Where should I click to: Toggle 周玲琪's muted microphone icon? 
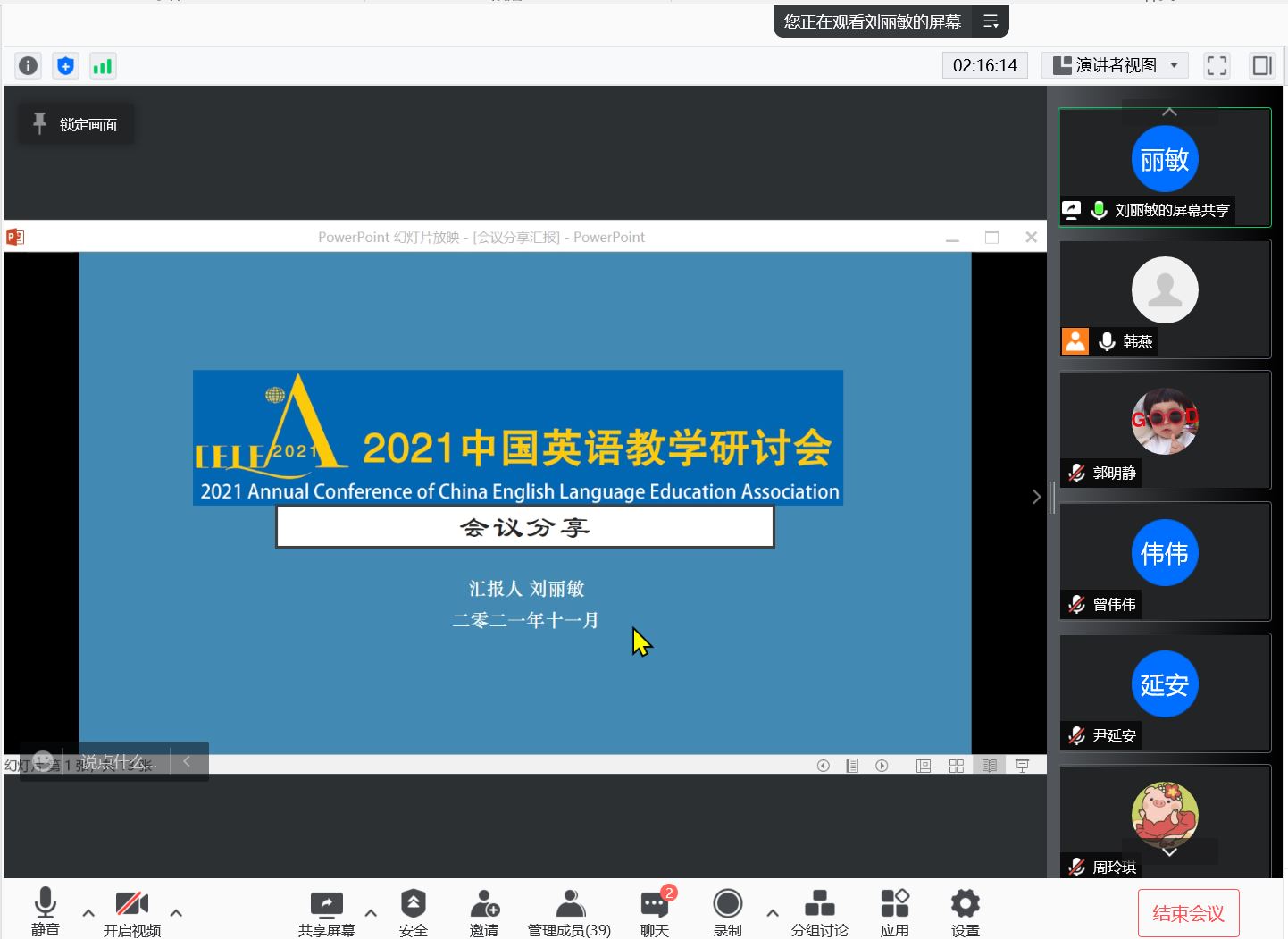click(x=1077, y=867)
